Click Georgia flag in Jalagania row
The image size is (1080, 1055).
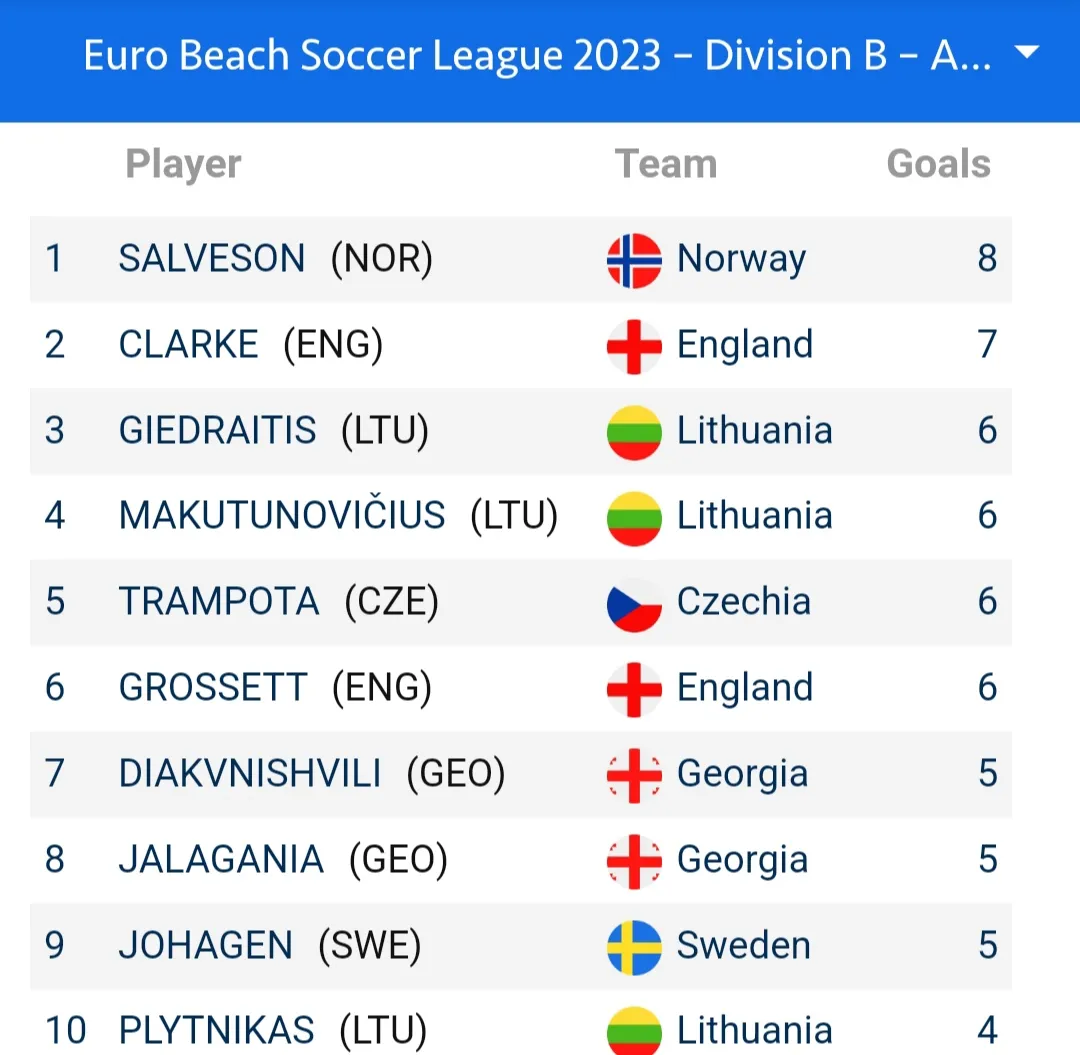[x=634, y=861]
